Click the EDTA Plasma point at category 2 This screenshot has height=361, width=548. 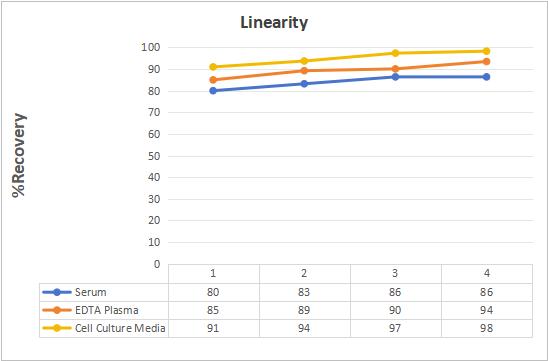point(304,71)
